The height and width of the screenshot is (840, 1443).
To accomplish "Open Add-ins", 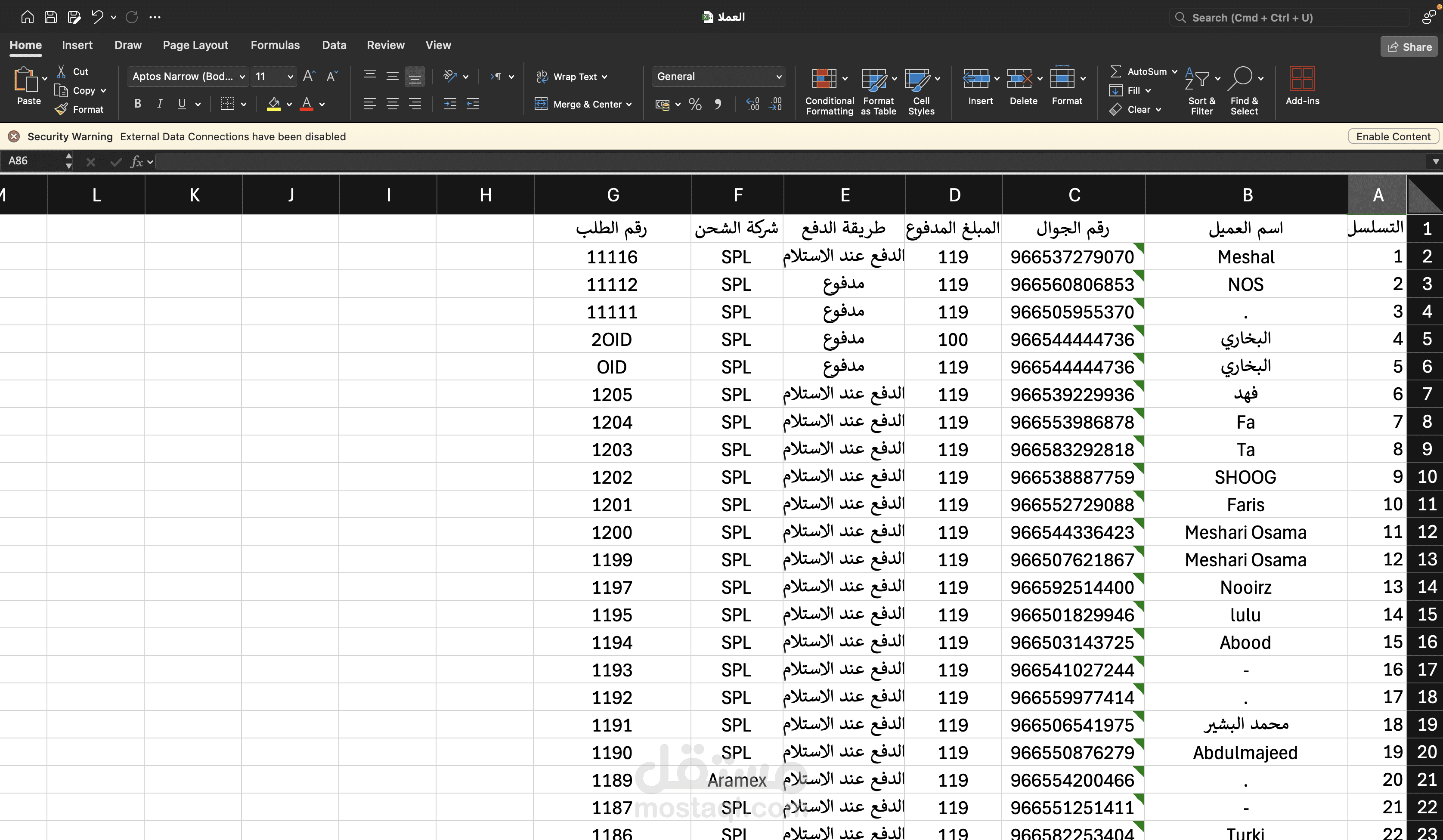I will pyautogui.click(x=1302, y=86).
